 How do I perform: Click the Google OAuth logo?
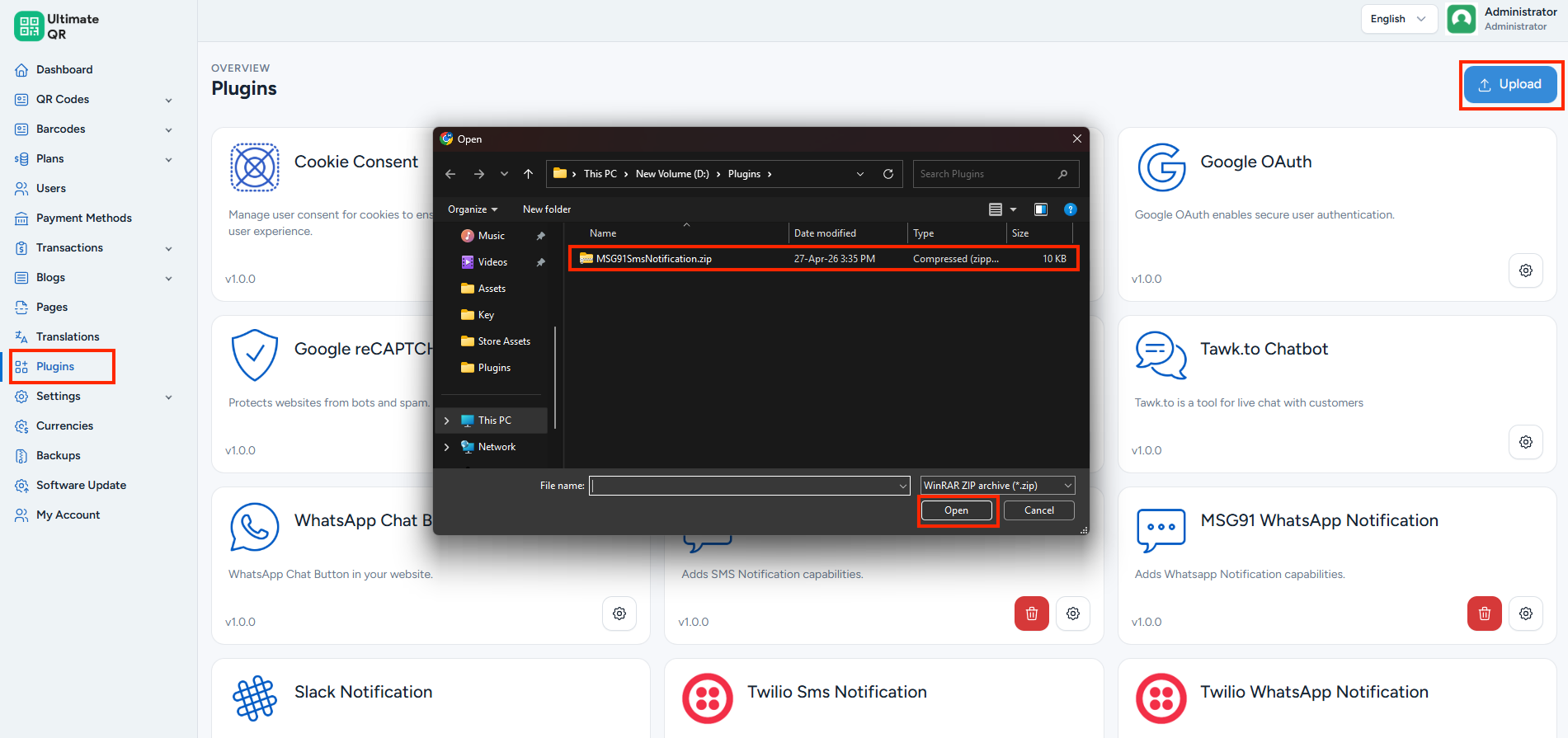pos(1161,167)
